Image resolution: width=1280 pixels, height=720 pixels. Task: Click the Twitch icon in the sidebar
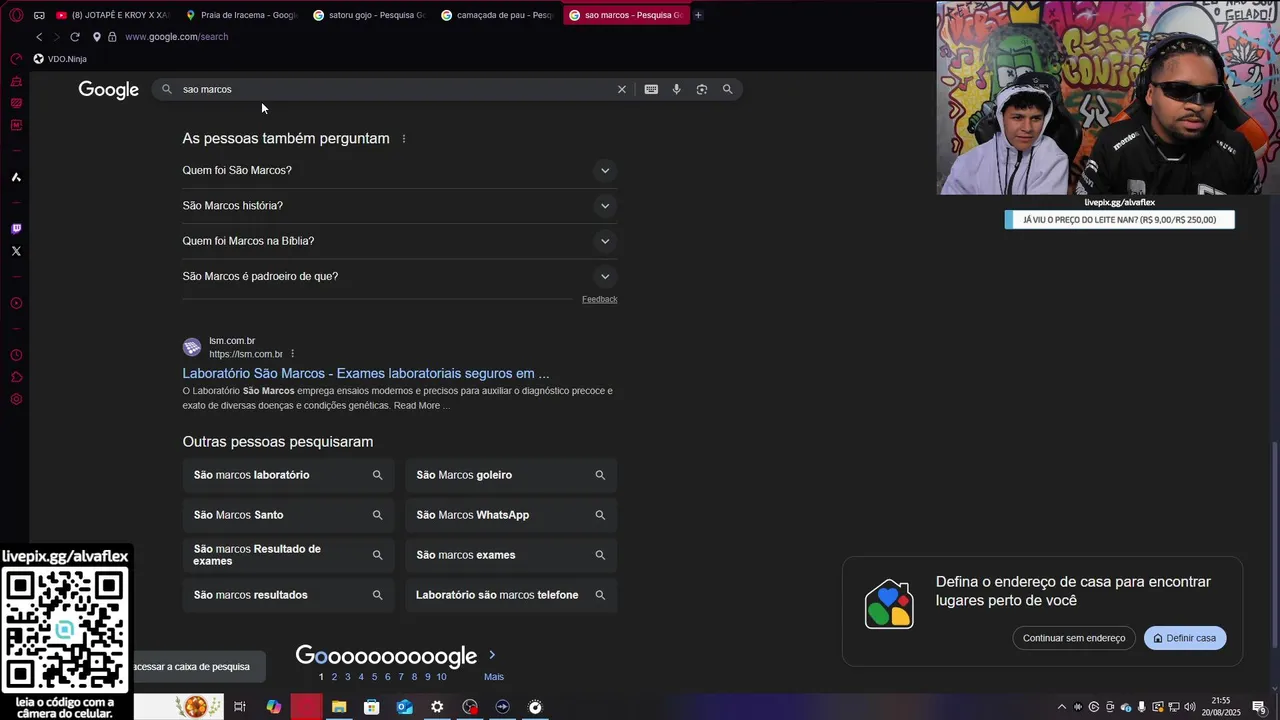coord(16,229)
